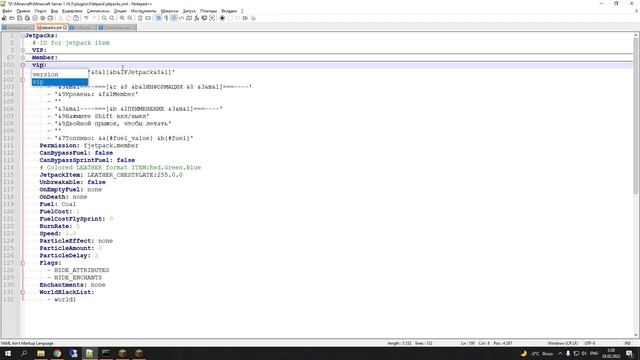Toggle indent guide display icon

(x=174, y=18)
